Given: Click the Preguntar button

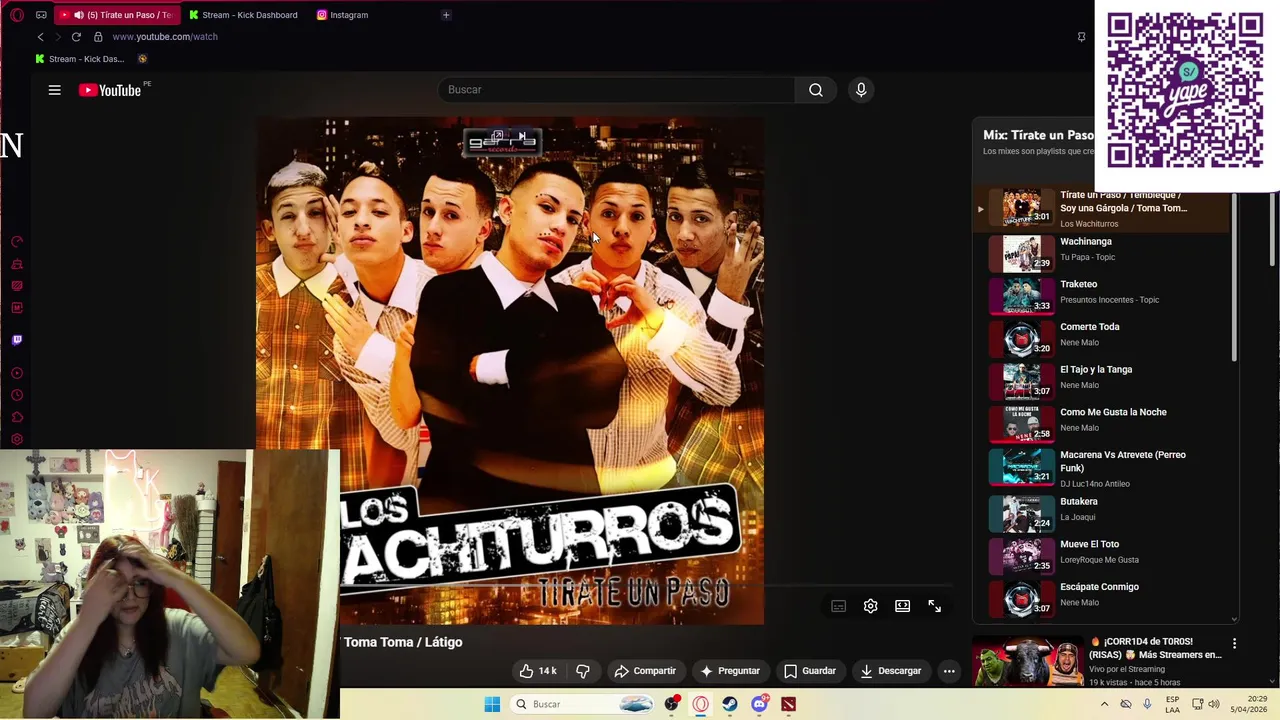Looking at the screenshot, I should click(x=730, y=671).
